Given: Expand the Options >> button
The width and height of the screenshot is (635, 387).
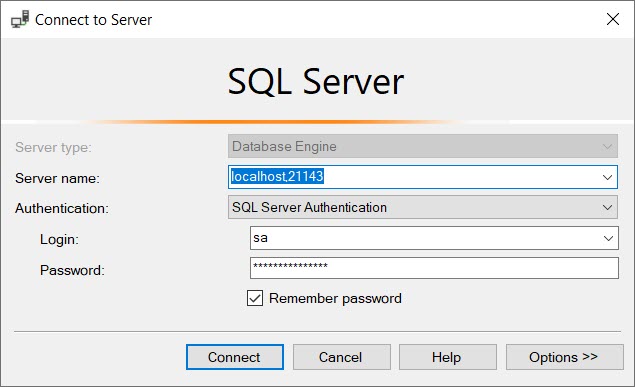Looking at the screenshot, I should pos(565,357).
